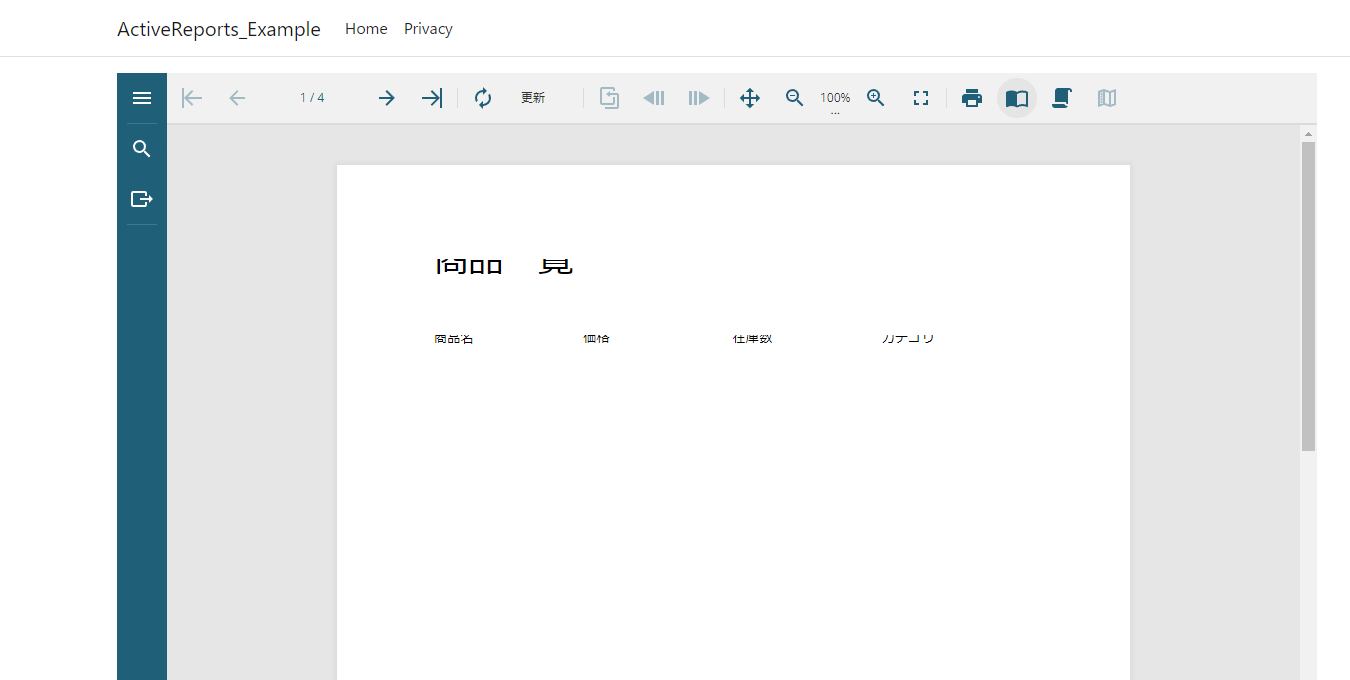Jump to the last page
Screen dimensions: 1350x680
click(x=431, y=98)
